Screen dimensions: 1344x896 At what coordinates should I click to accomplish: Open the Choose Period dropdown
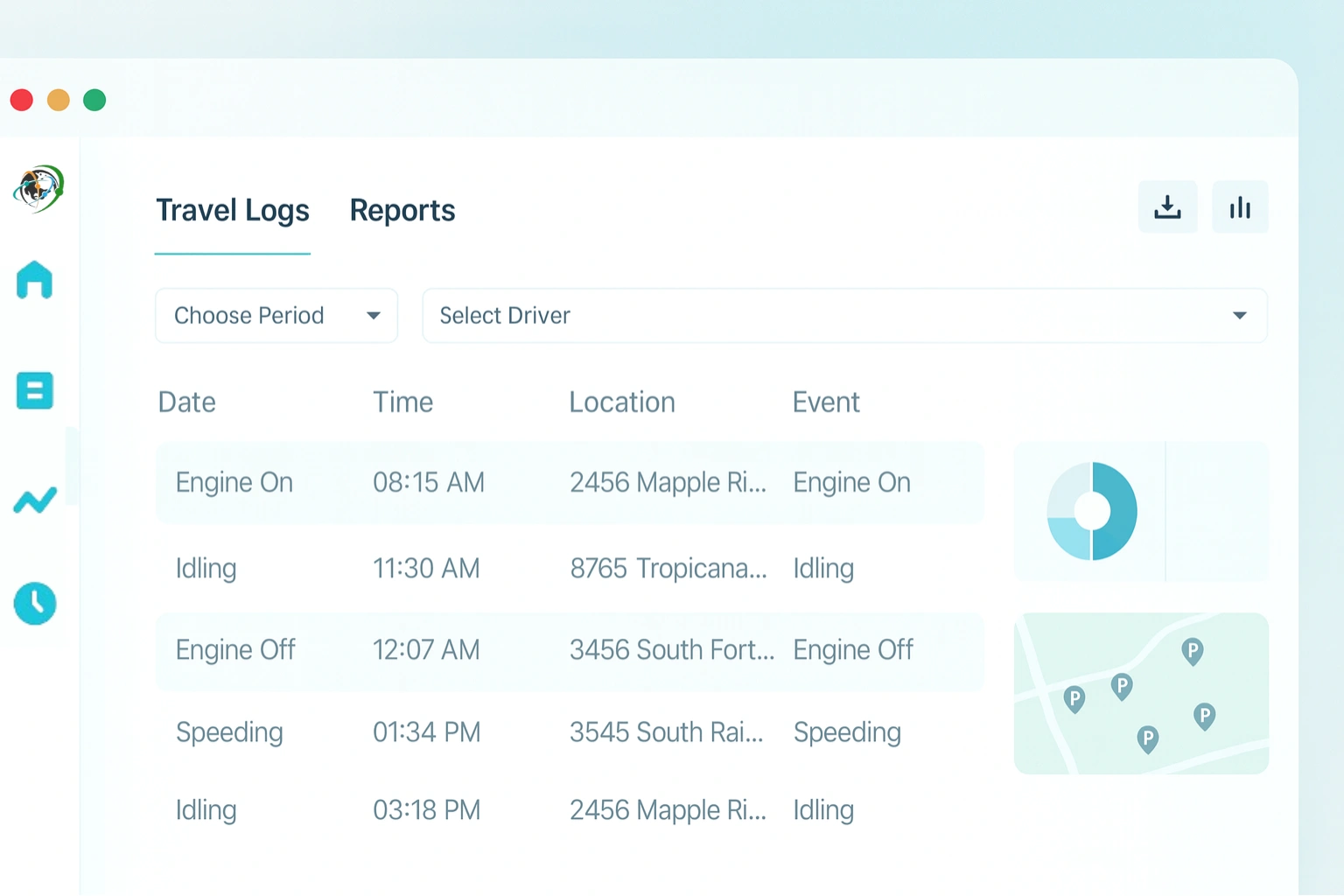276,315
